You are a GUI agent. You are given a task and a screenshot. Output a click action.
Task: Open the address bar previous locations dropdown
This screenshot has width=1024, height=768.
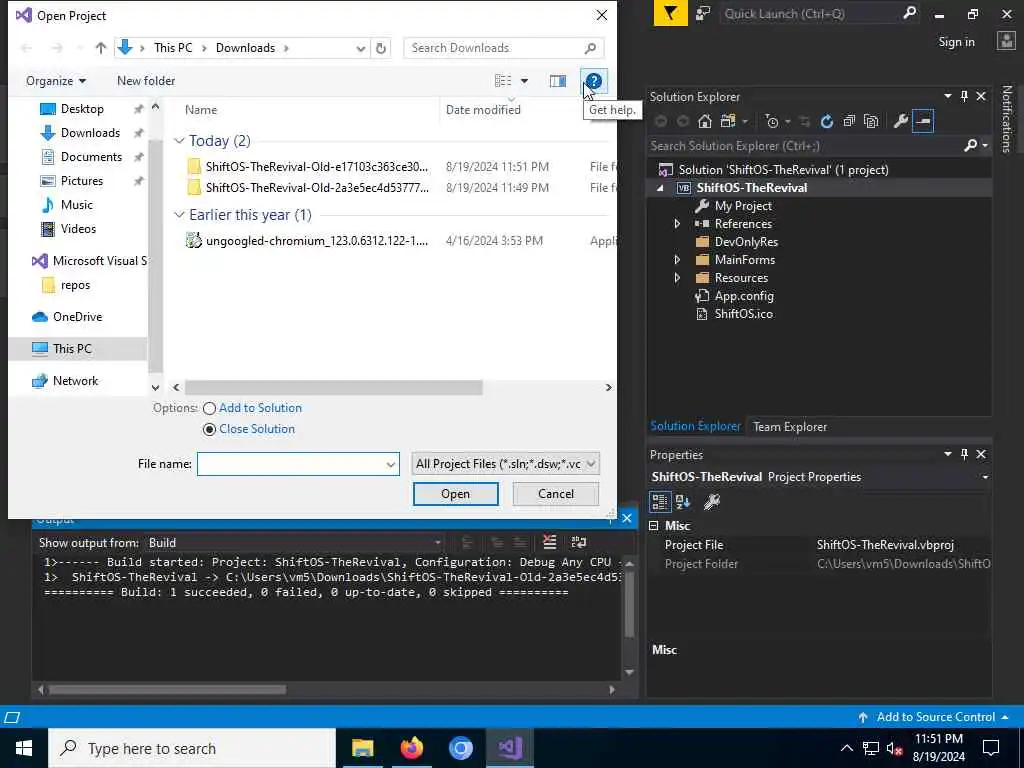pyautogui.click(x=360, y=48)
